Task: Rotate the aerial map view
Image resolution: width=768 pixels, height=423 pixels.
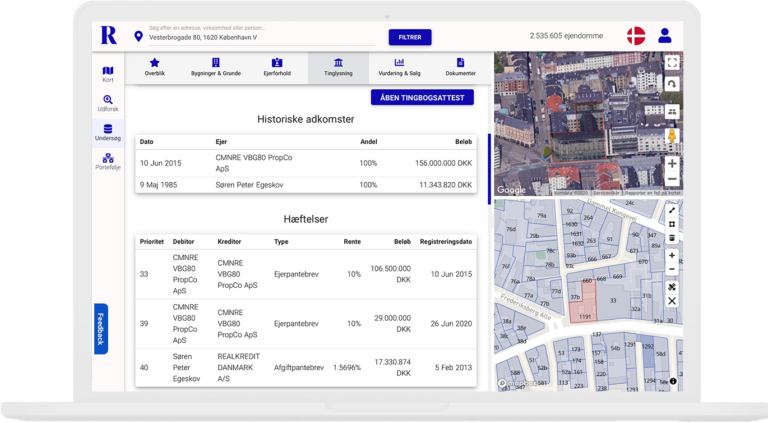Action: pyautogui.click(x=672, y=86)
